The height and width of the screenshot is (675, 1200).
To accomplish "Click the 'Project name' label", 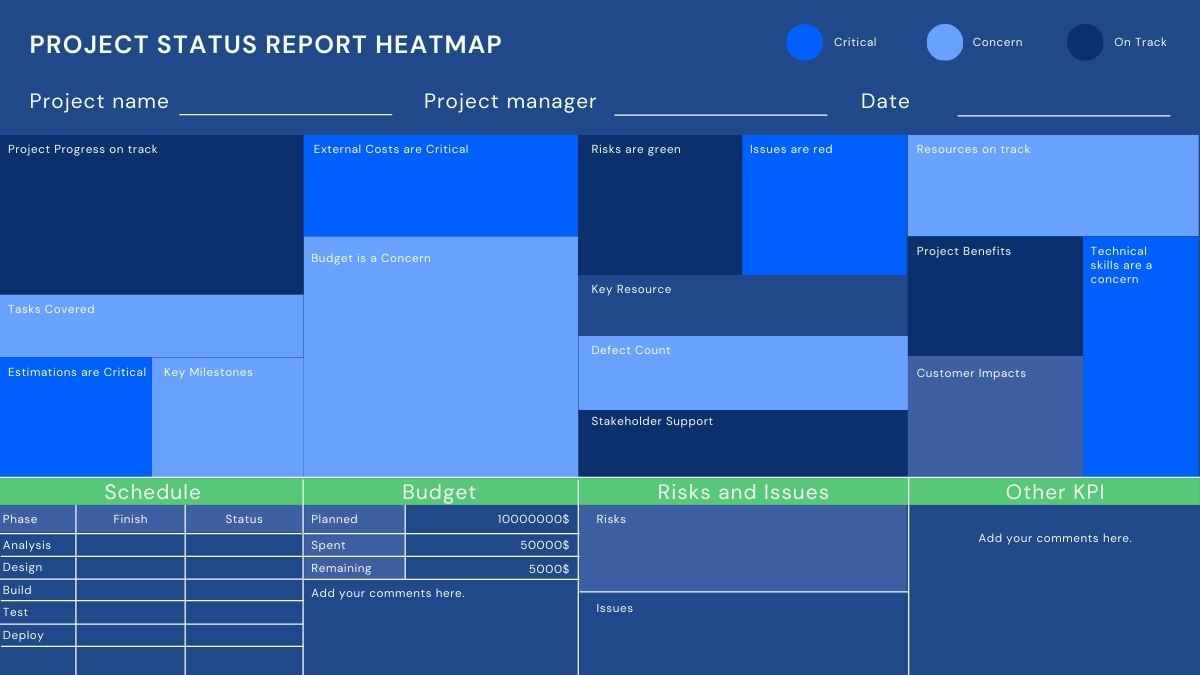I will (99, 101).
